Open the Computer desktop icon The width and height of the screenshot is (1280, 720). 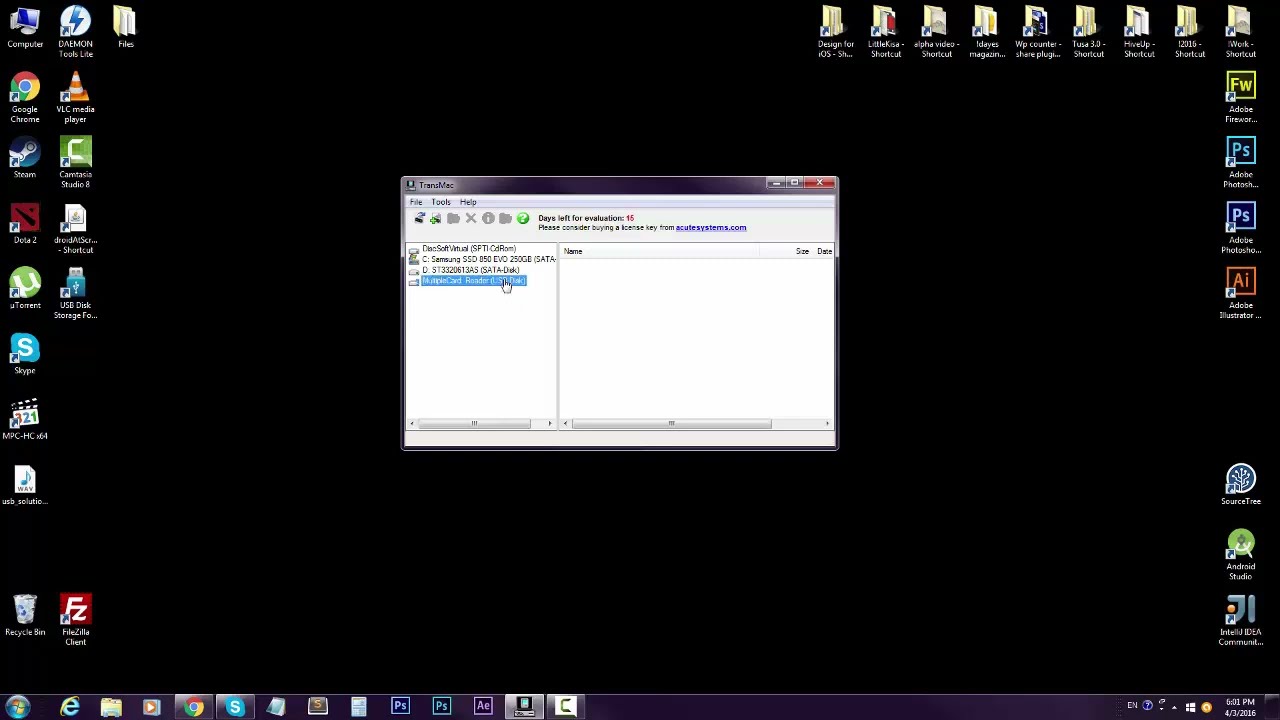(25, 27)
